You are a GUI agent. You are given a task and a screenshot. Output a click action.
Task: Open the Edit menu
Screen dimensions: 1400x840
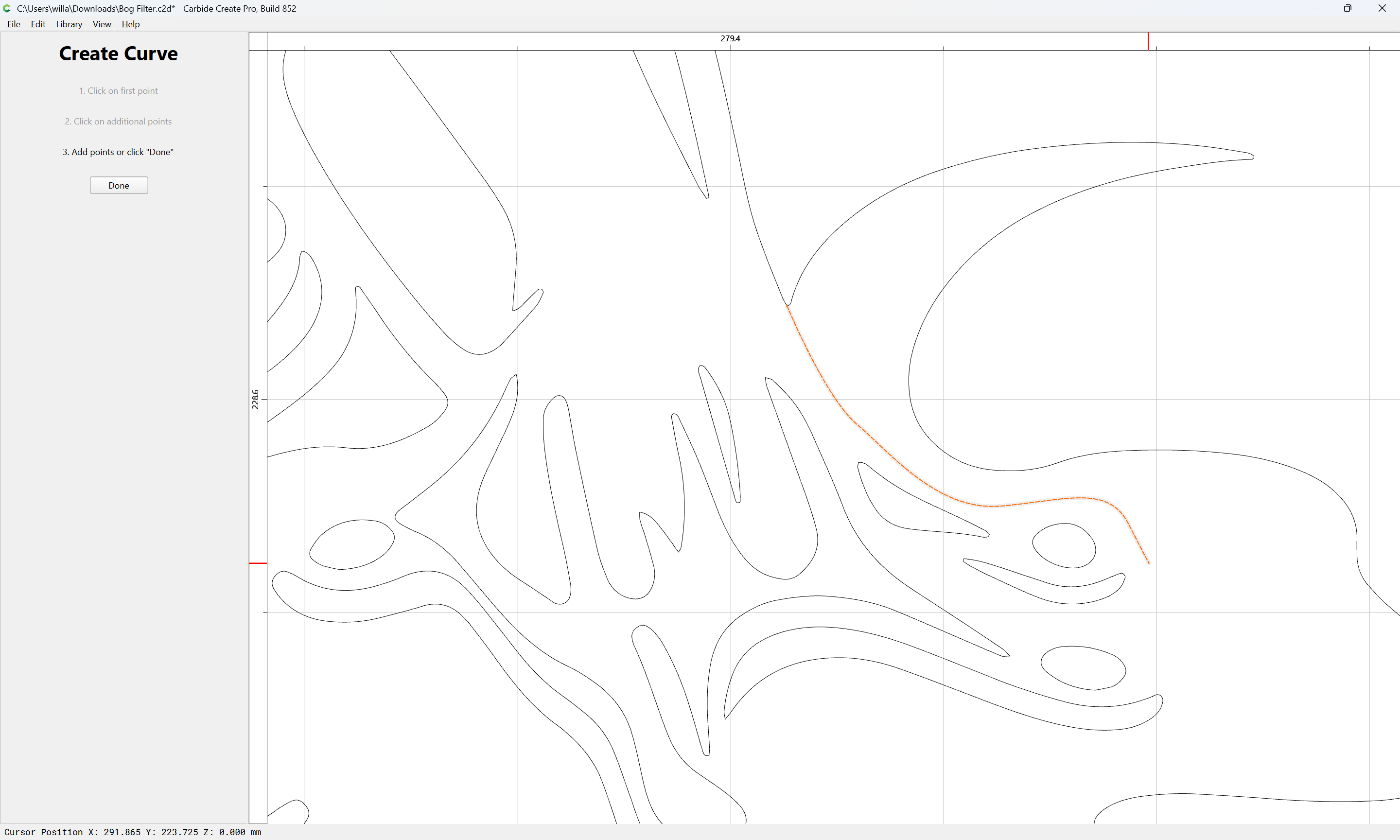point(38,24)
